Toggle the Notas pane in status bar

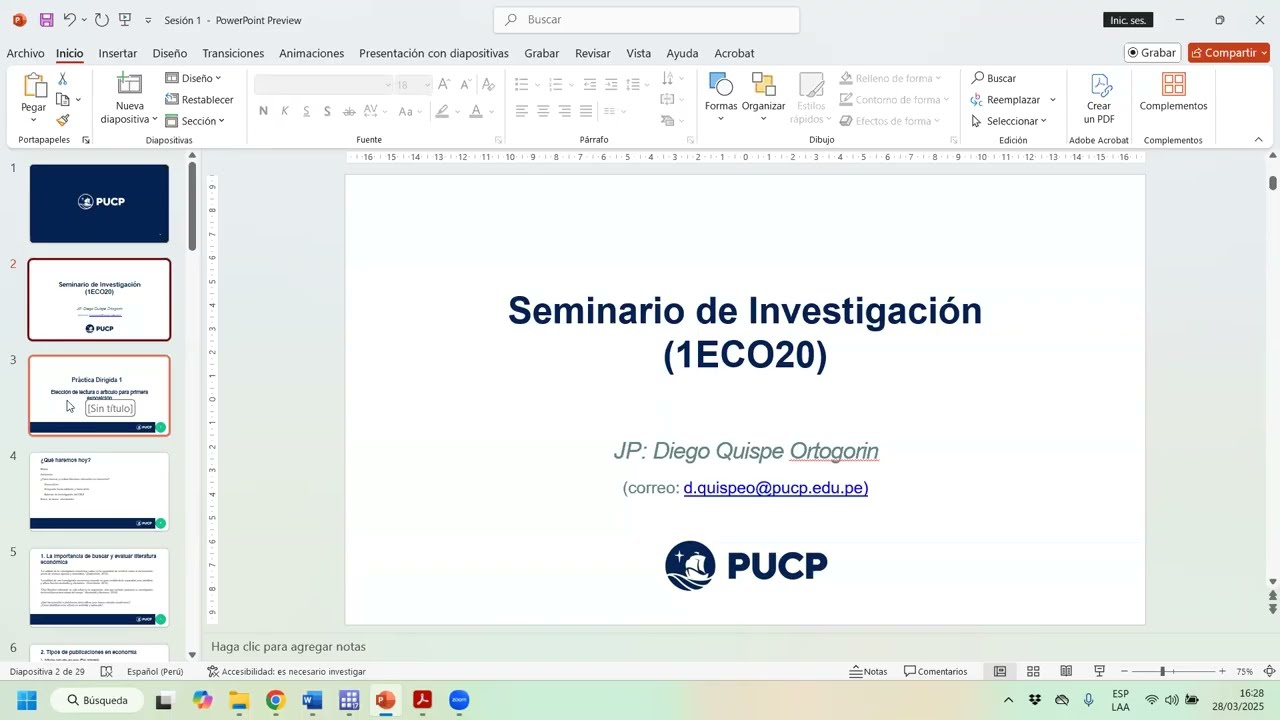pyautogui.click(x=868, y=671)
